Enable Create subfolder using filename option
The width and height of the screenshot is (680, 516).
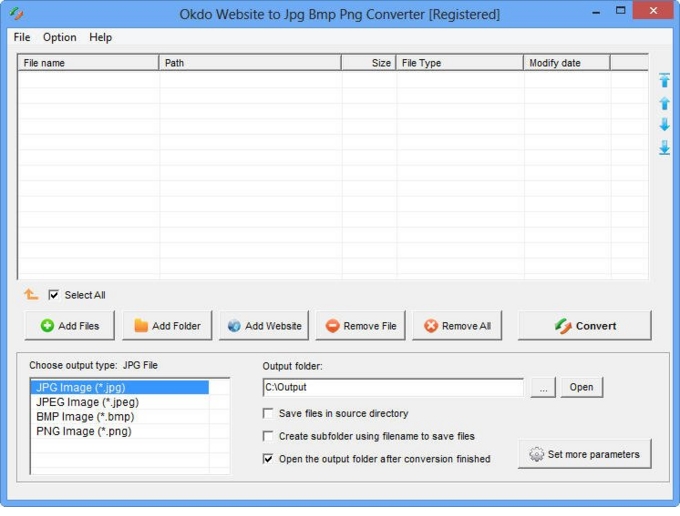(x=268, y=436)
